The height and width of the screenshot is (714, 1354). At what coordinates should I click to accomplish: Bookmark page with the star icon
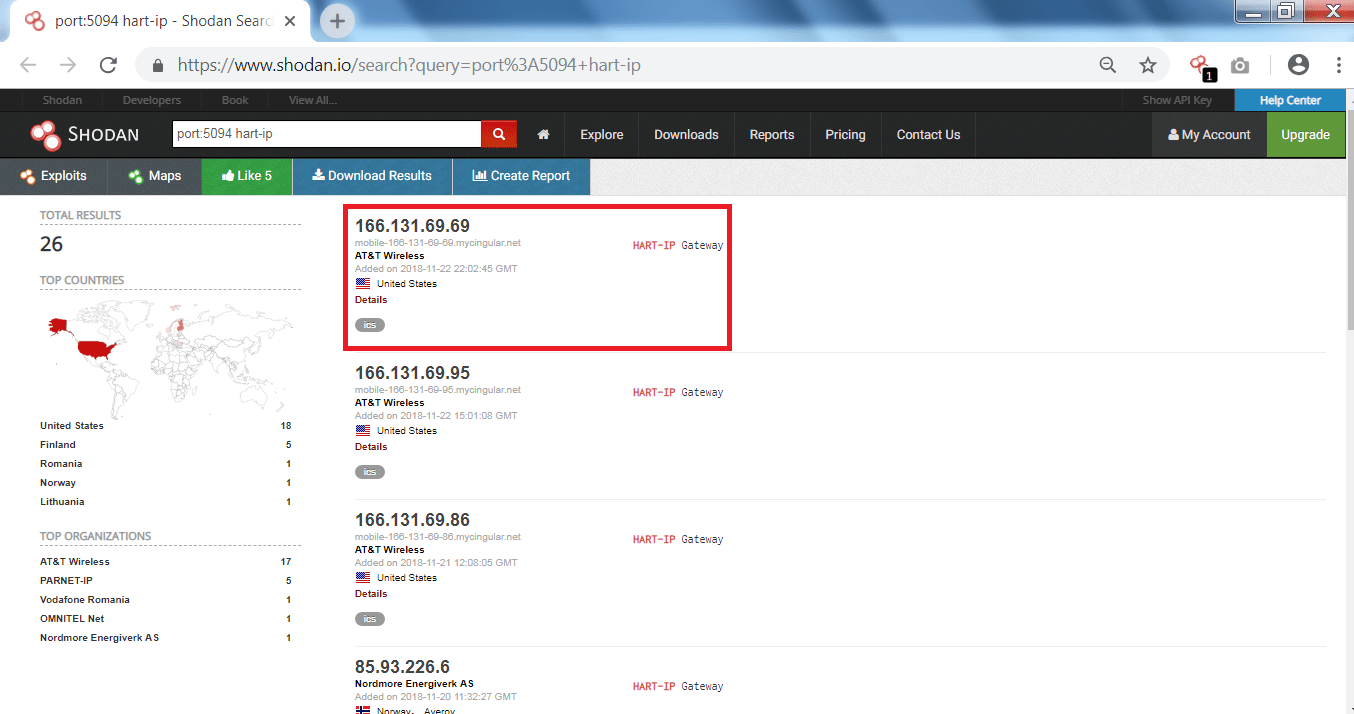pyautogui.click(x=1148, y=65)
